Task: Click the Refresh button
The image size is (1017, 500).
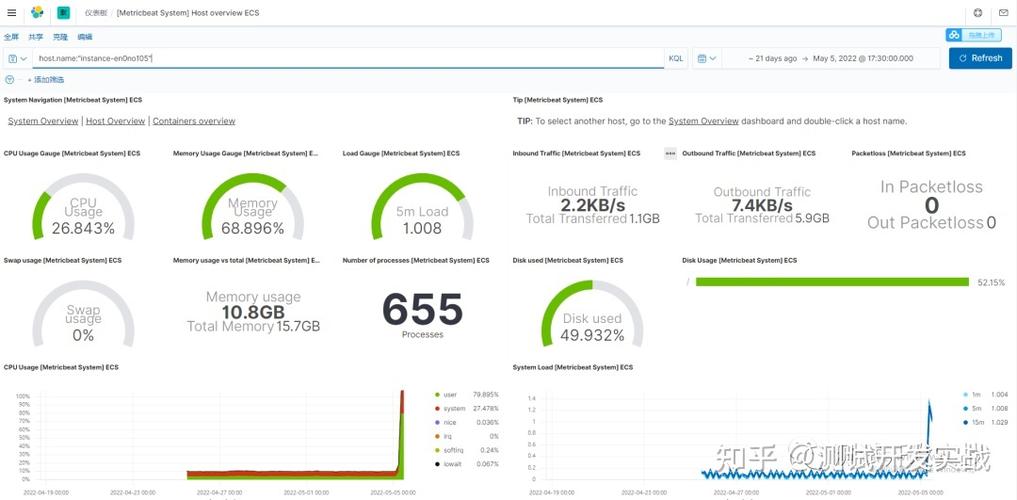Action: coord(980,58)
